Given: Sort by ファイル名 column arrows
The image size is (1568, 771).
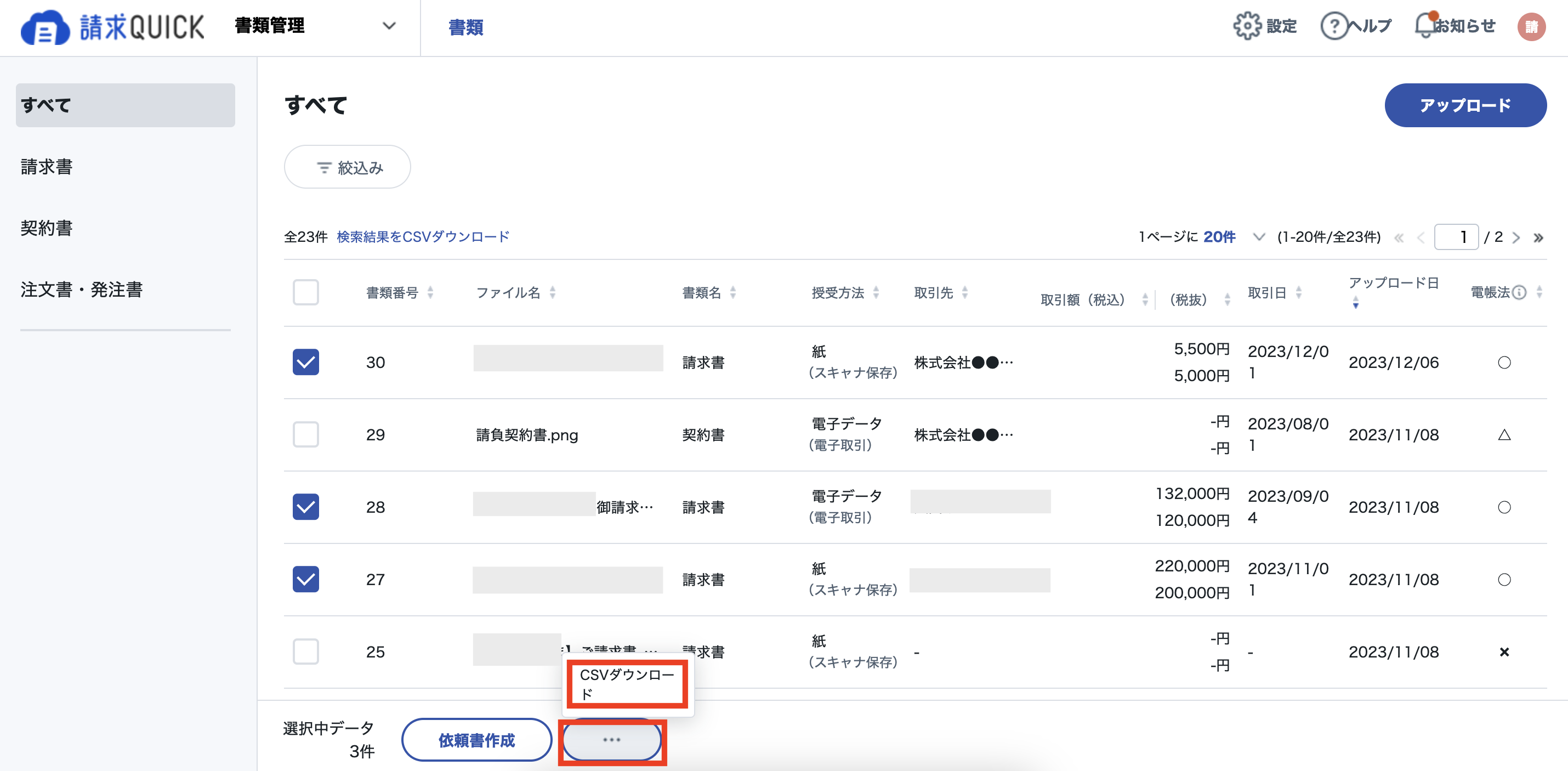Looking at the screenshot, I should click(552, 292).
